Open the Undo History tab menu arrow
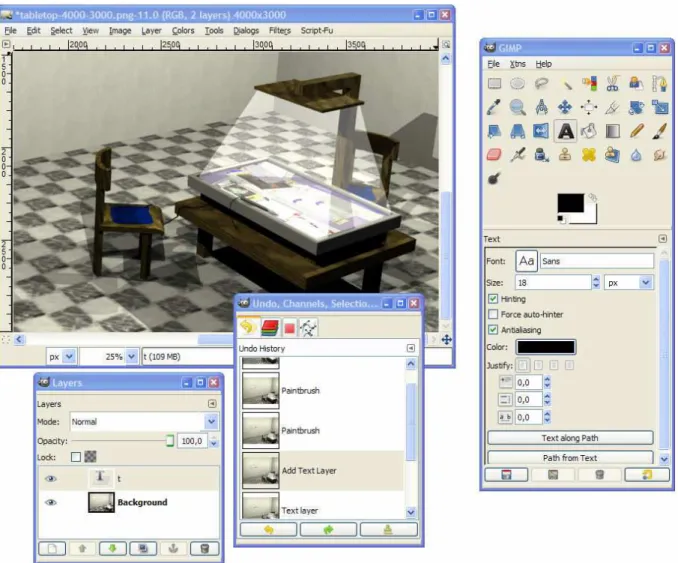This screenshot has width=678, height=563. tap(411, 348)
